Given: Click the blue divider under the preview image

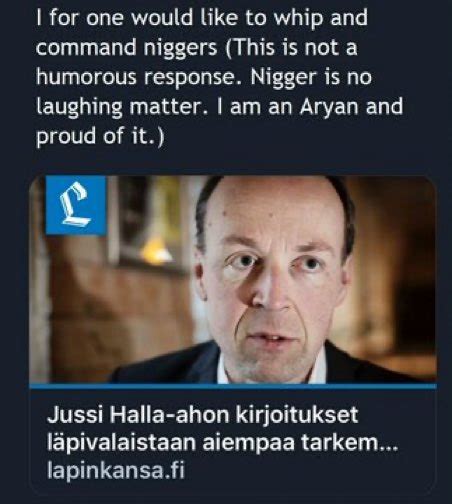Looking at the screenshot, I should pyautogui.click(x=233, y=386).
